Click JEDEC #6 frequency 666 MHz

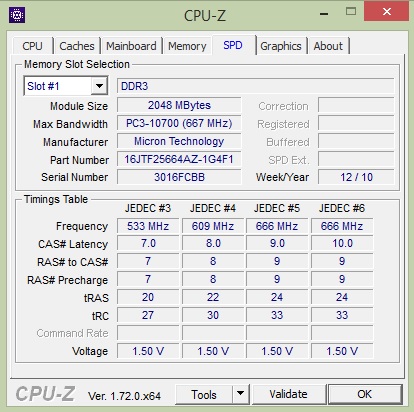[x=342, y=226]
